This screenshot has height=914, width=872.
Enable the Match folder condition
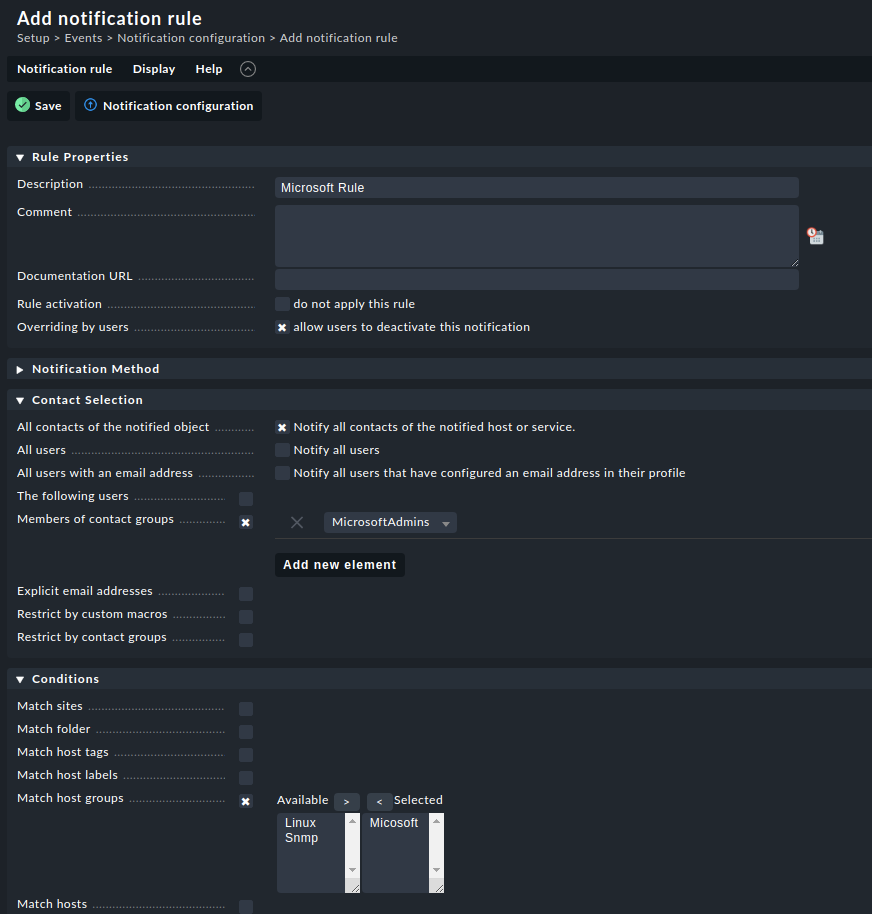click(246, 732)
